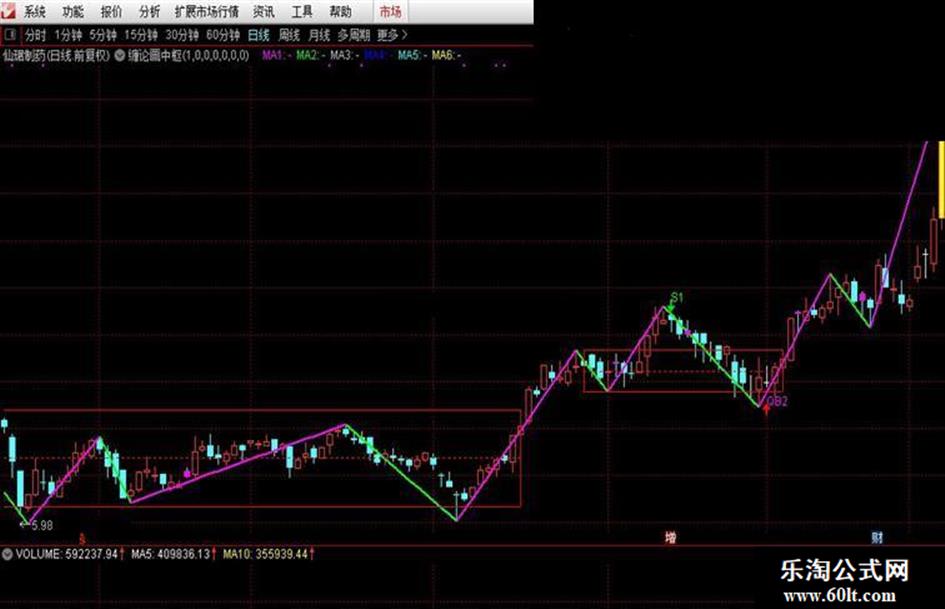The width and height of the screenshot is (945, 609).
Task: Click the 仙琚制药 stock title
Action: (x=24, y=55)
